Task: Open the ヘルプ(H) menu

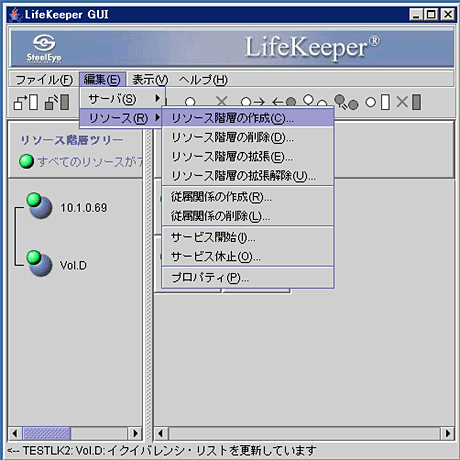Action: (203, 80)
